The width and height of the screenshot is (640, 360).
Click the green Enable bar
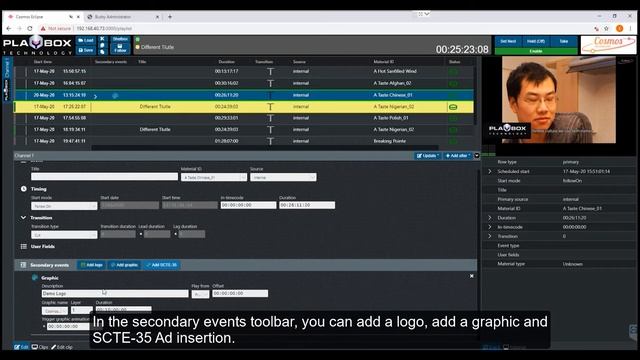[536, 51]
